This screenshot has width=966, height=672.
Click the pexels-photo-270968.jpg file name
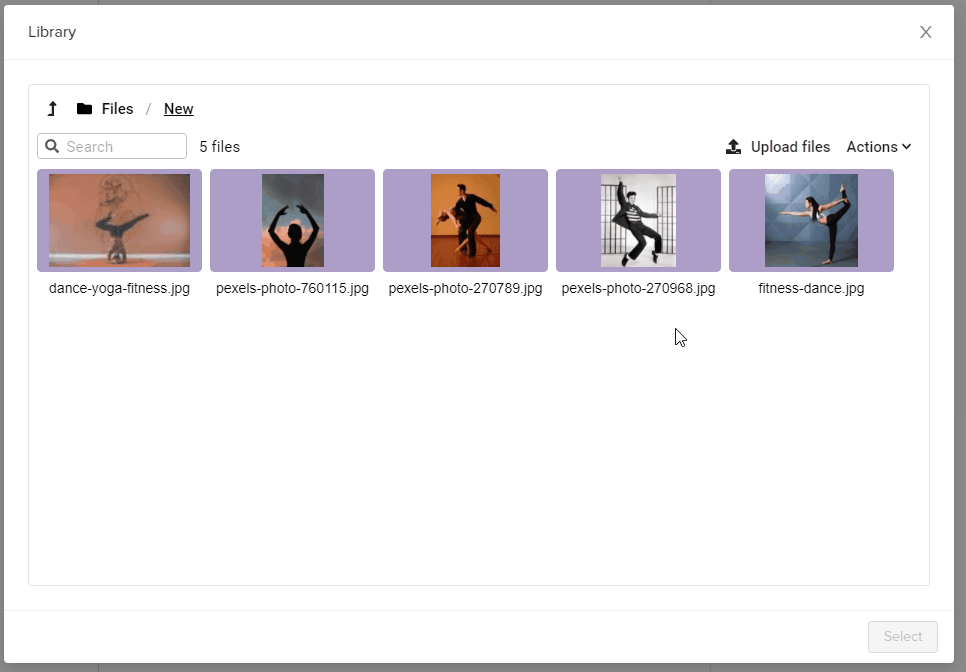[x=638, y=288]
